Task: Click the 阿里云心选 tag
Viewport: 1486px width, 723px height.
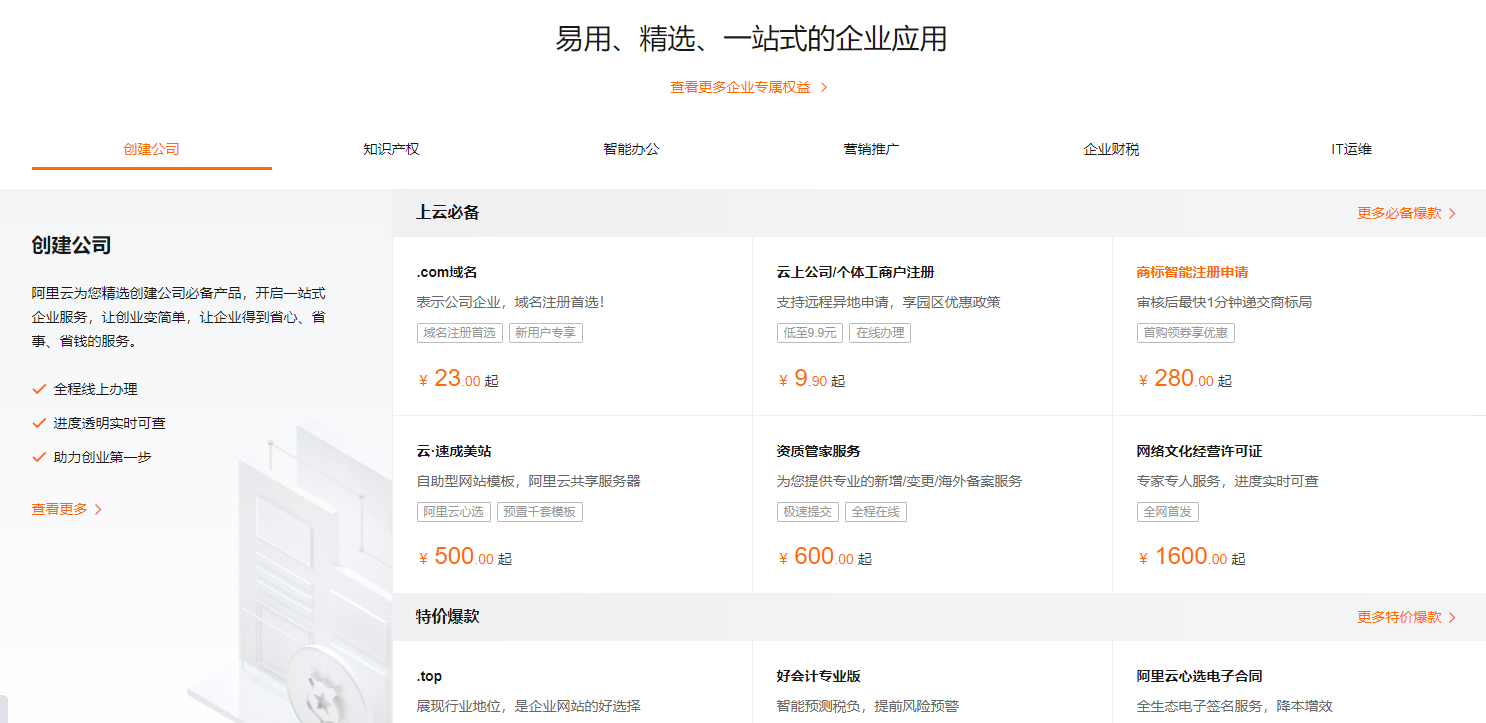Action: pyautogui.click(x=453, y=512)
